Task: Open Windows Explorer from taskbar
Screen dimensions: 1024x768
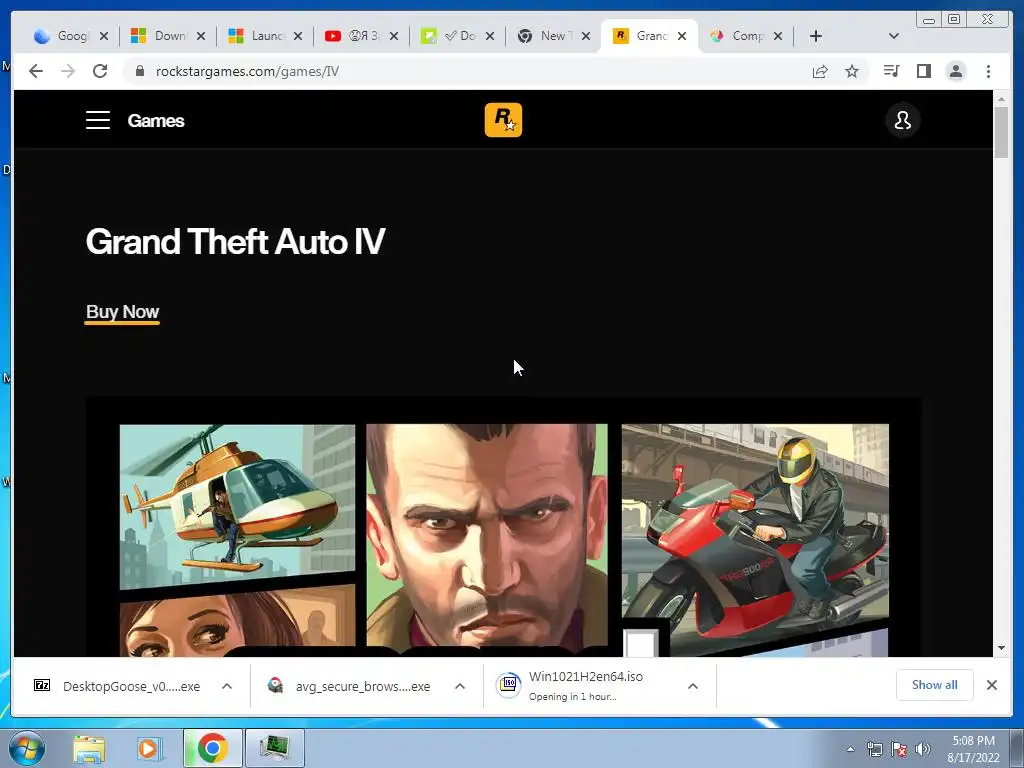Action: pyautogui.click(x=89, y=748)
